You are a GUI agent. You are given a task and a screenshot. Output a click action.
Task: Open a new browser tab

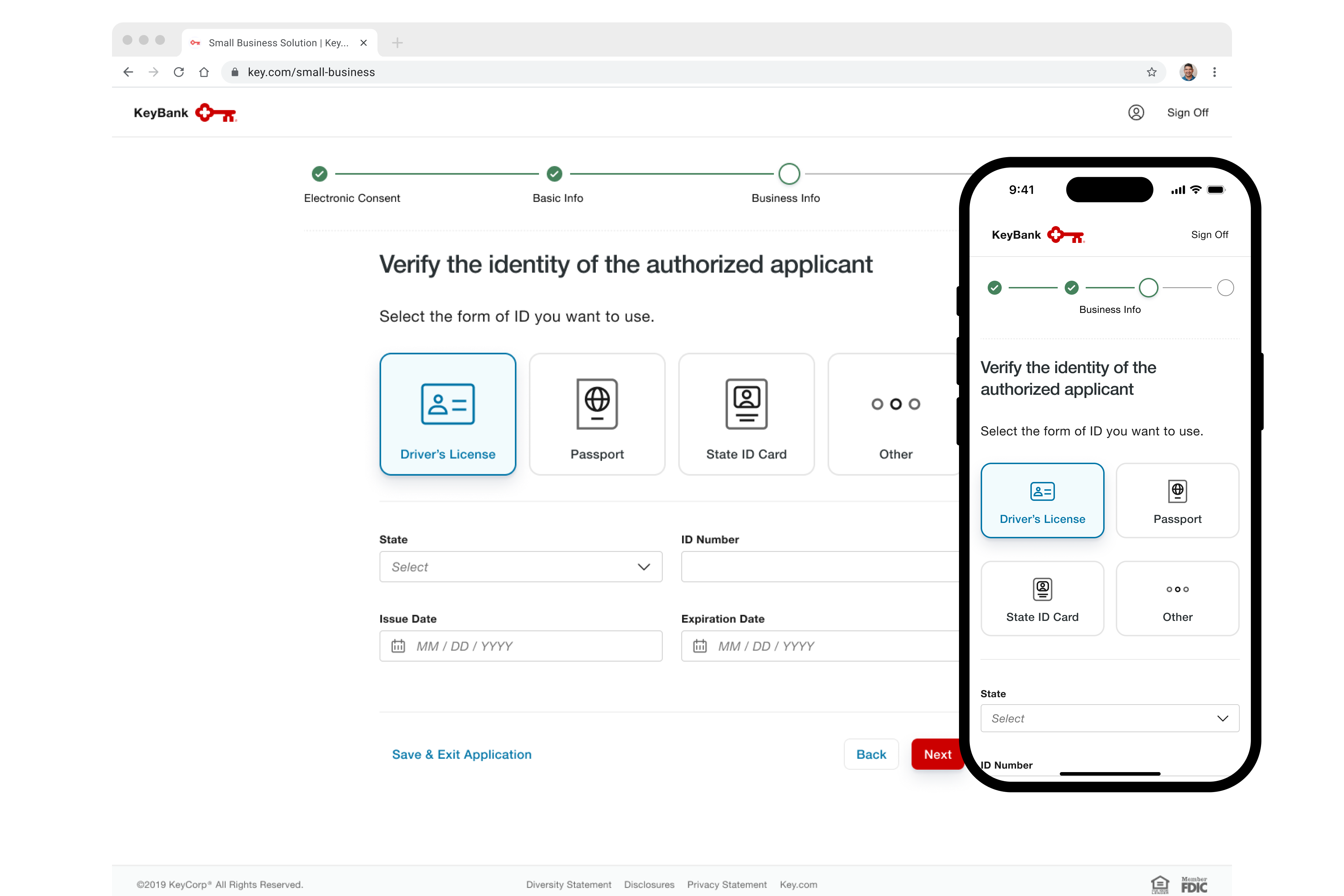click(398, 43)
